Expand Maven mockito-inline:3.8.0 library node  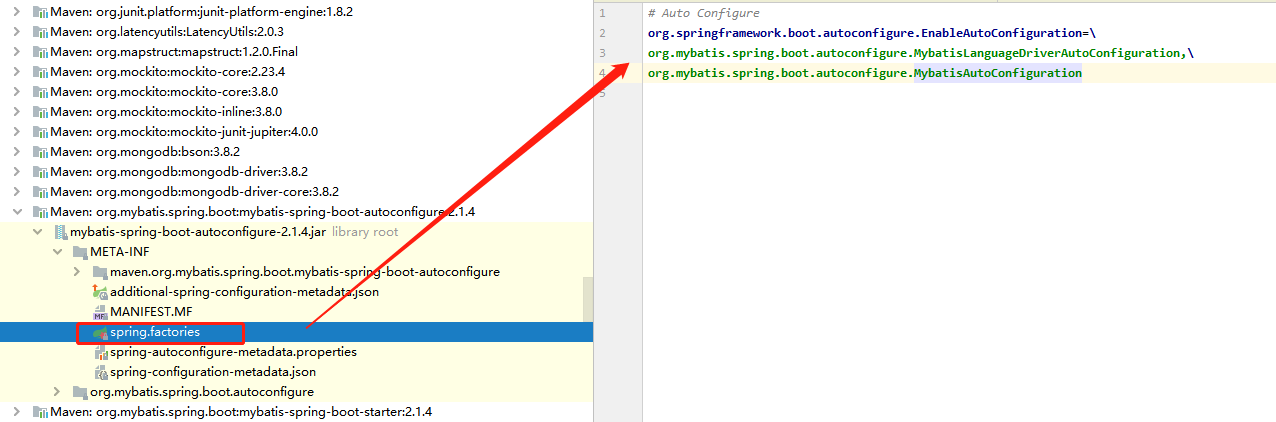(x=17, y=112)
